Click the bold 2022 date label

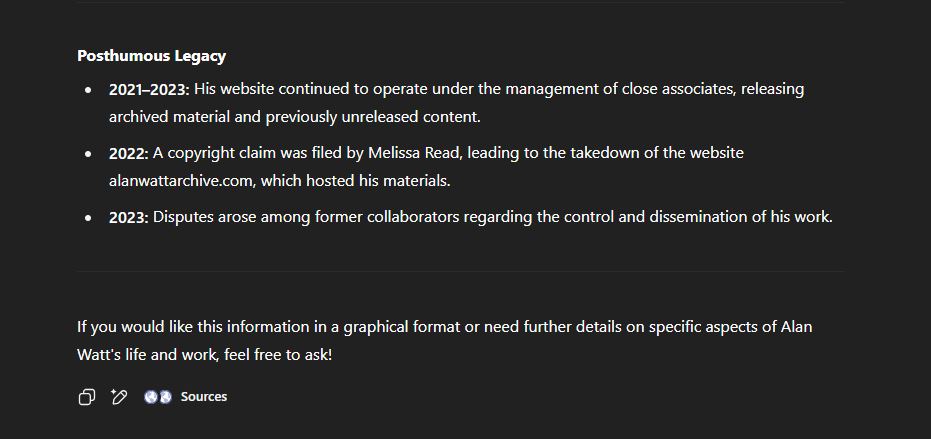128,153
